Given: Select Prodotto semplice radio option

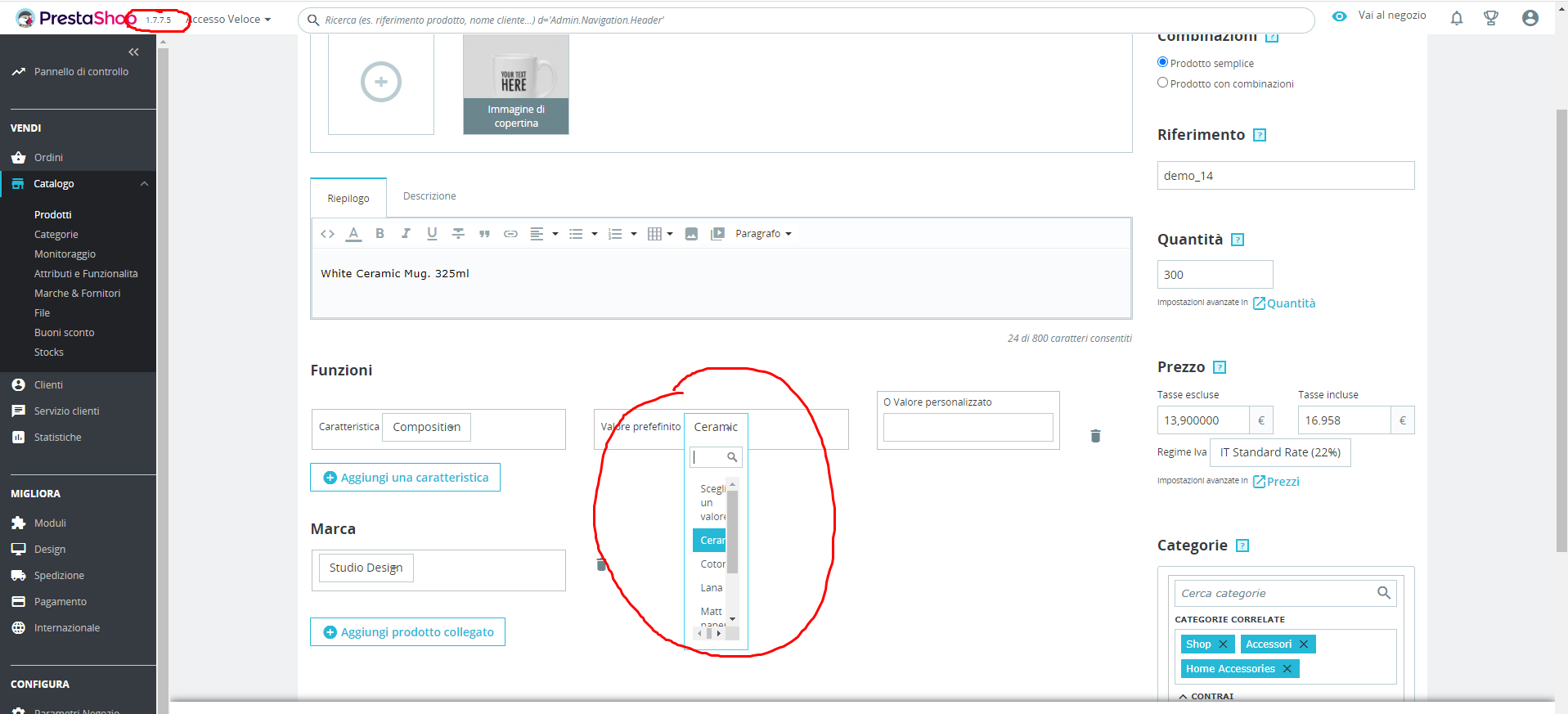Looking at the screenshot, I should [1162, 62].
